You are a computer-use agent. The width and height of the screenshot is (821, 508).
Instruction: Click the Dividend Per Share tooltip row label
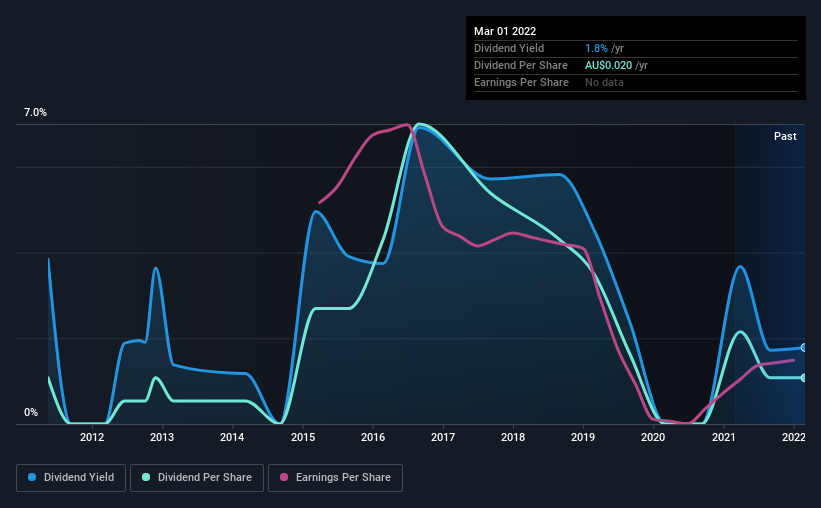pyautogui.click(x=520, y=65)
